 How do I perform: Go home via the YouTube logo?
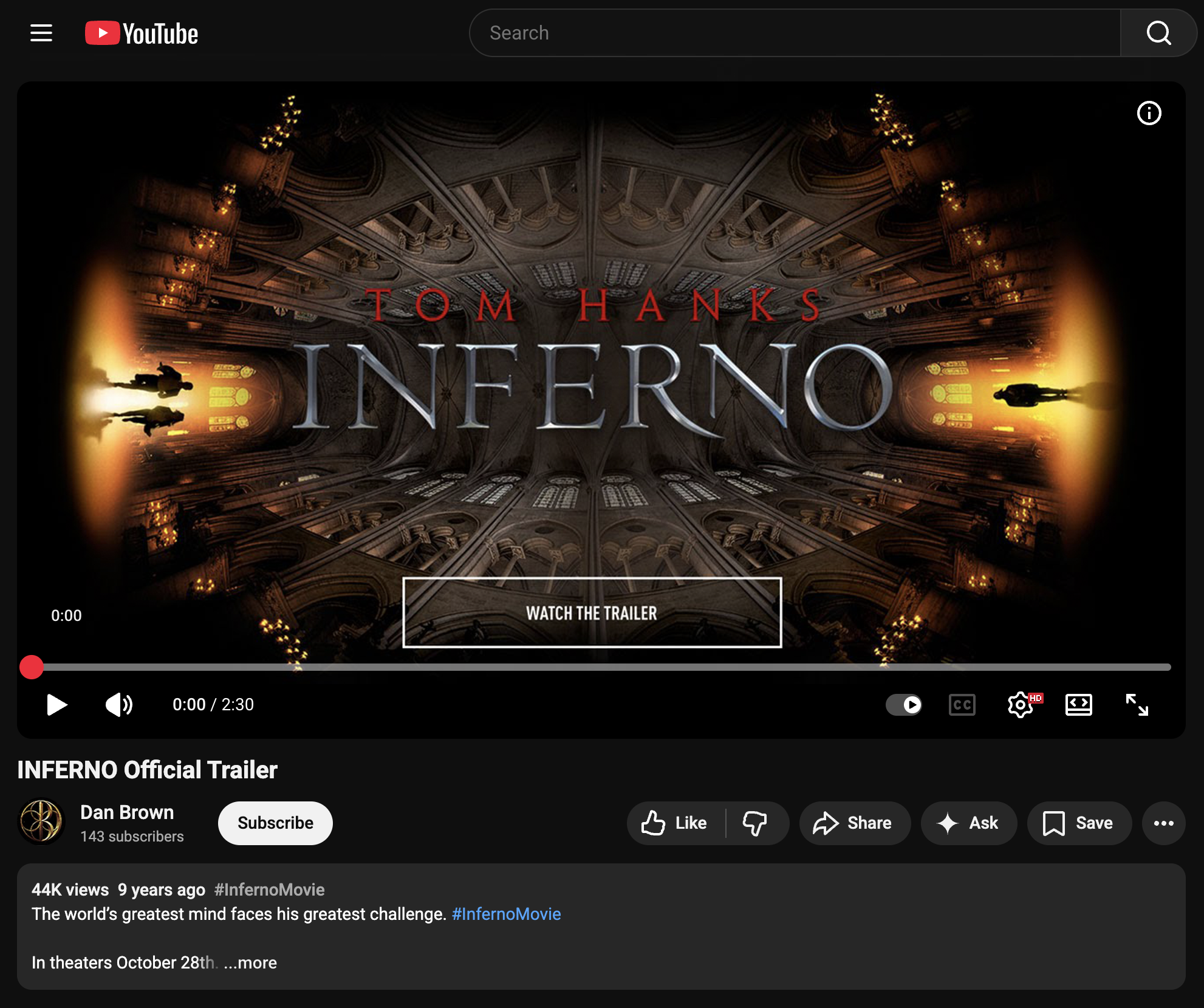coord(141,32)
